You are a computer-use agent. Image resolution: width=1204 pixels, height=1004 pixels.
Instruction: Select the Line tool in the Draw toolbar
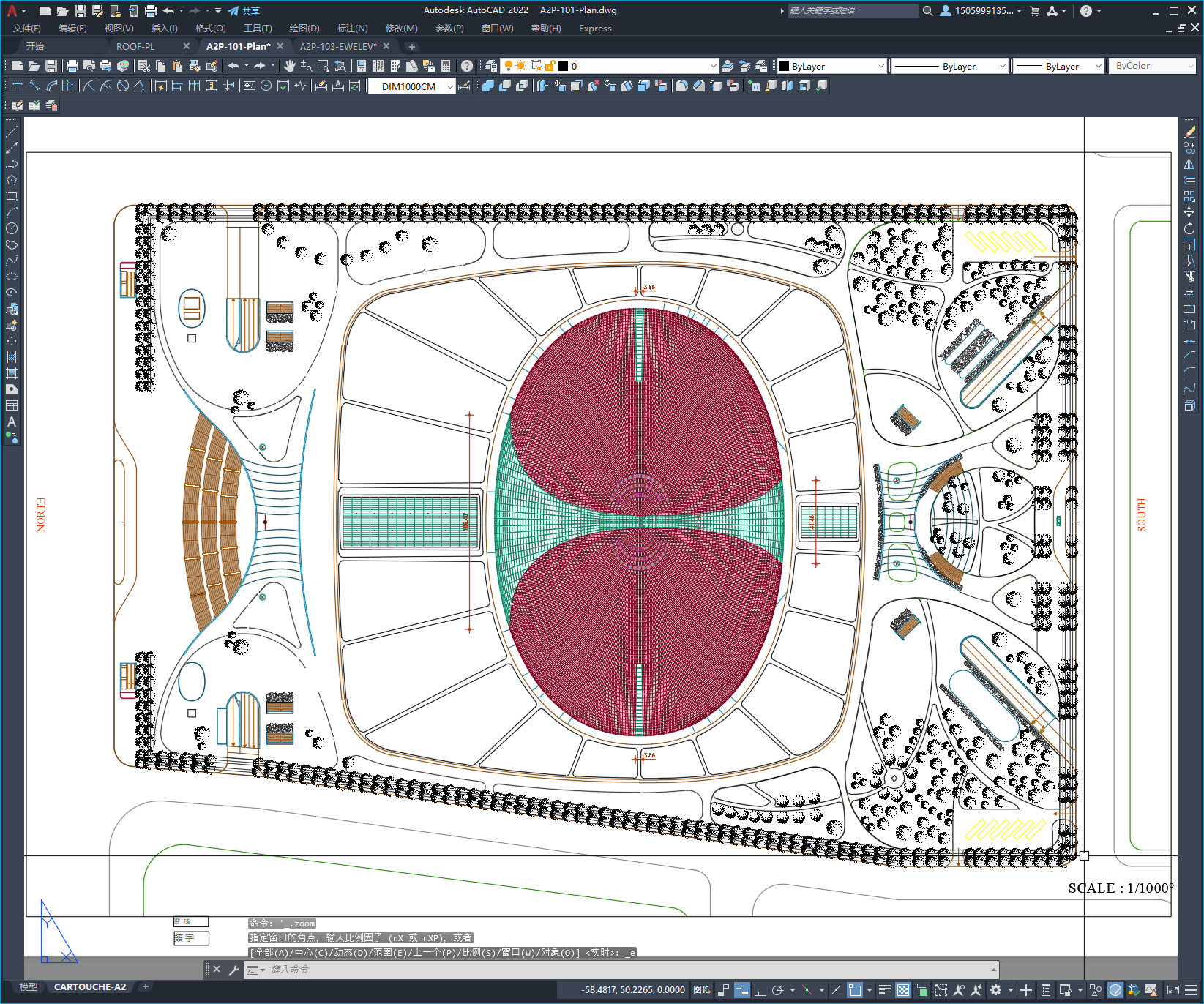(12, 132)
